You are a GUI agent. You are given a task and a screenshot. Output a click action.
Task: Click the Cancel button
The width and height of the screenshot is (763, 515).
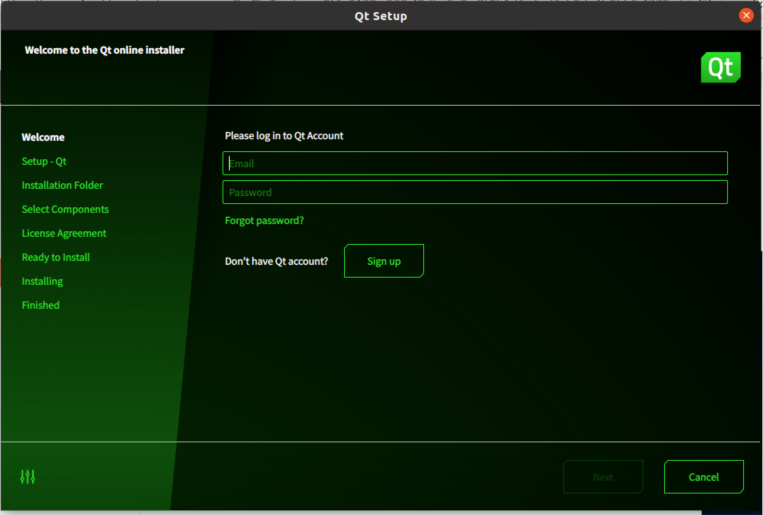click(x=704, y=477)
